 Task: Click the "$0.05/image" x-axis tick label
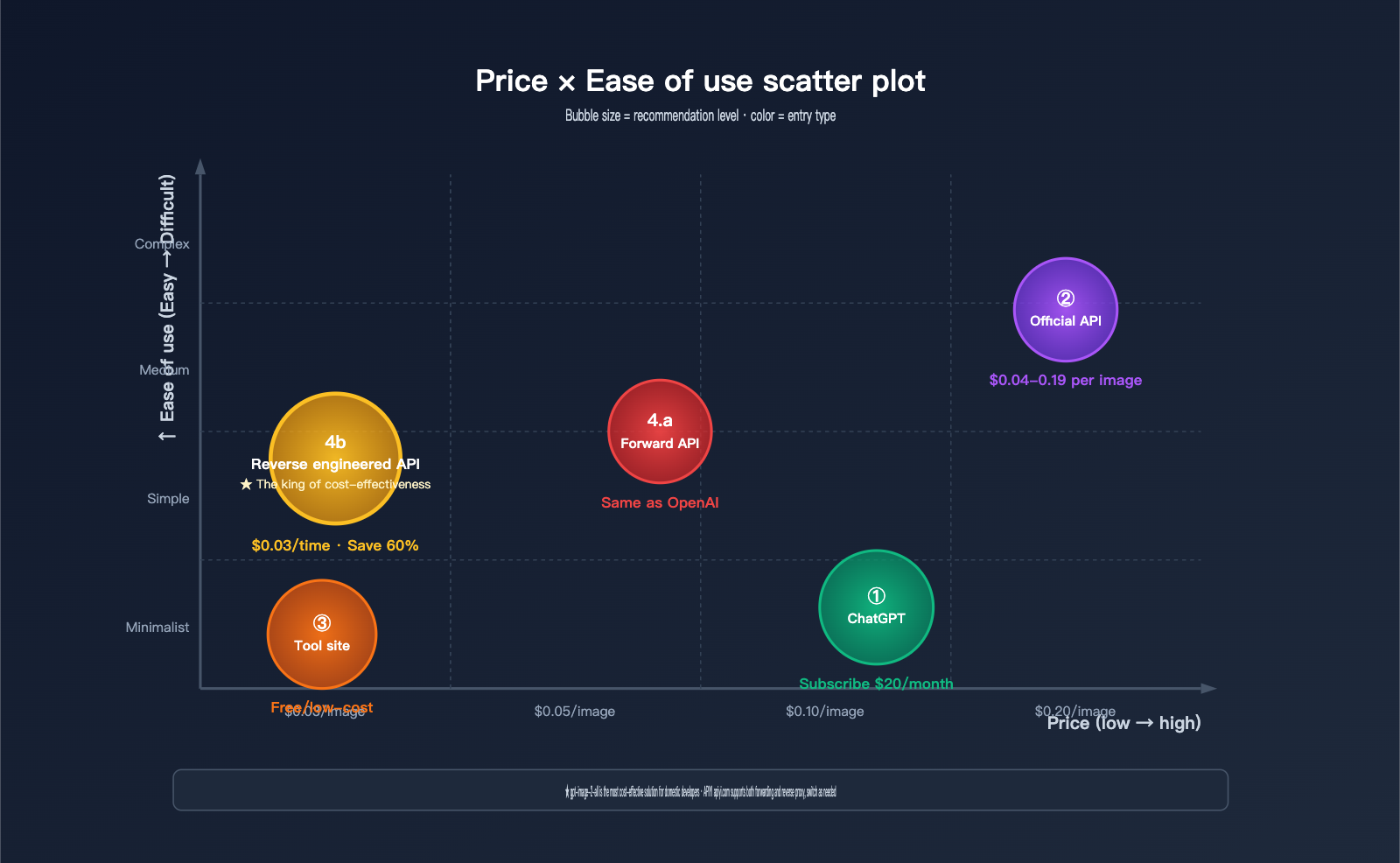pyautogui.click(x=574, y=711)
